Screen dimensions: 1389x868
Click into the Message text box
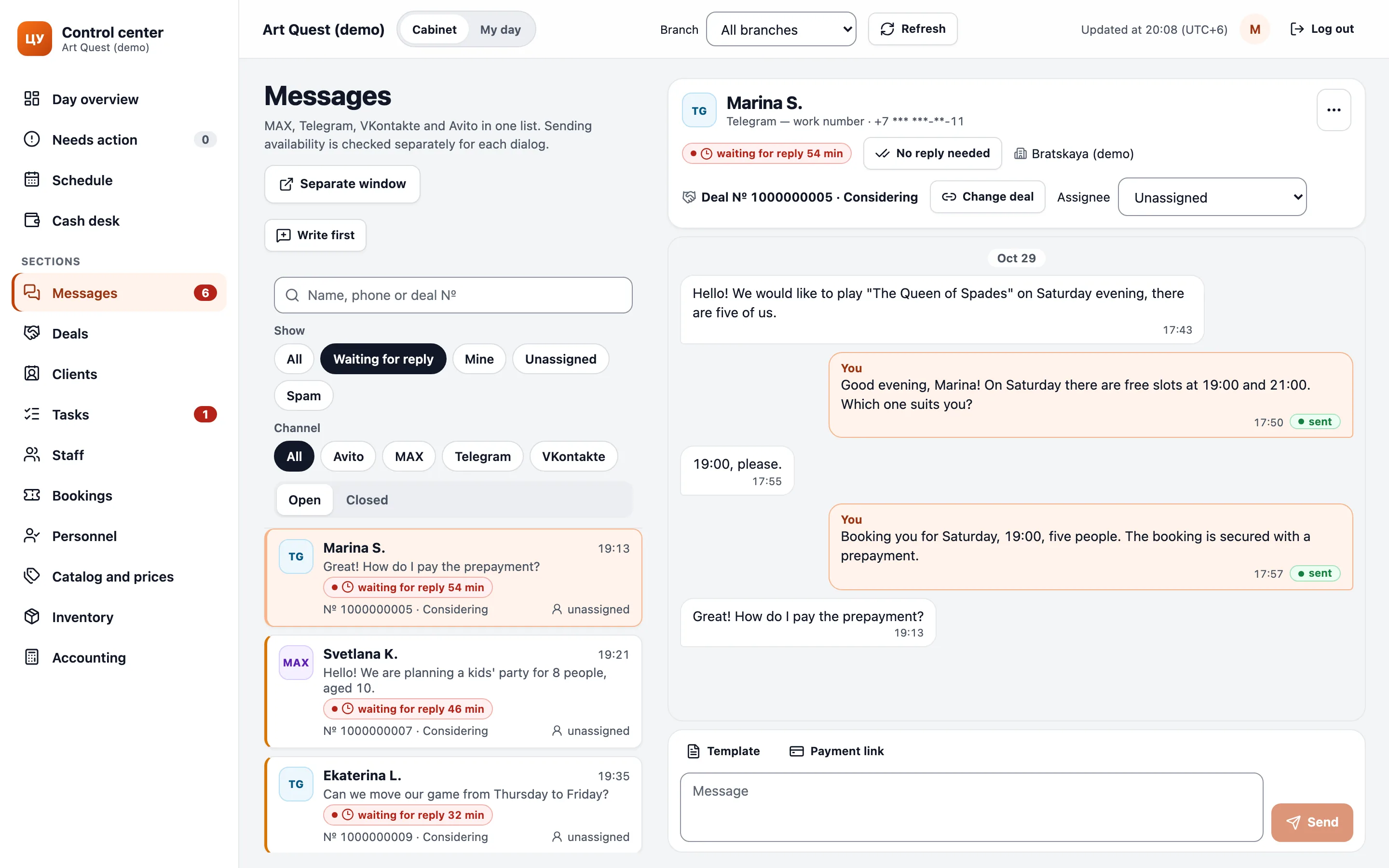(971, 807)
